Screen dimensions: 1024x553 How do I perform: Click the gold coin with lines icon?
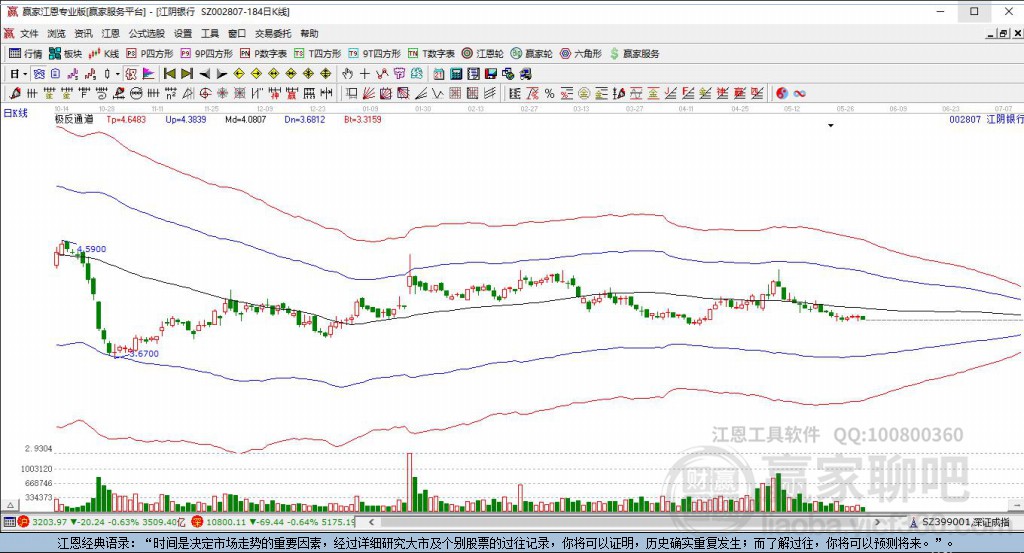click(x=584, y=93)
